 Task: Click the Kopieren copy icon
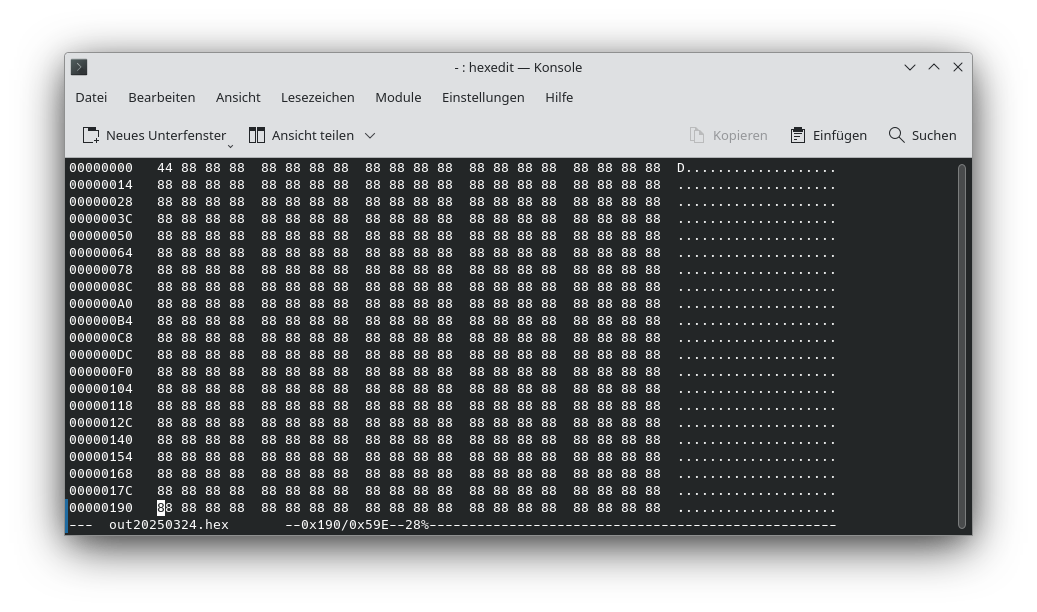tap(697, 135)
